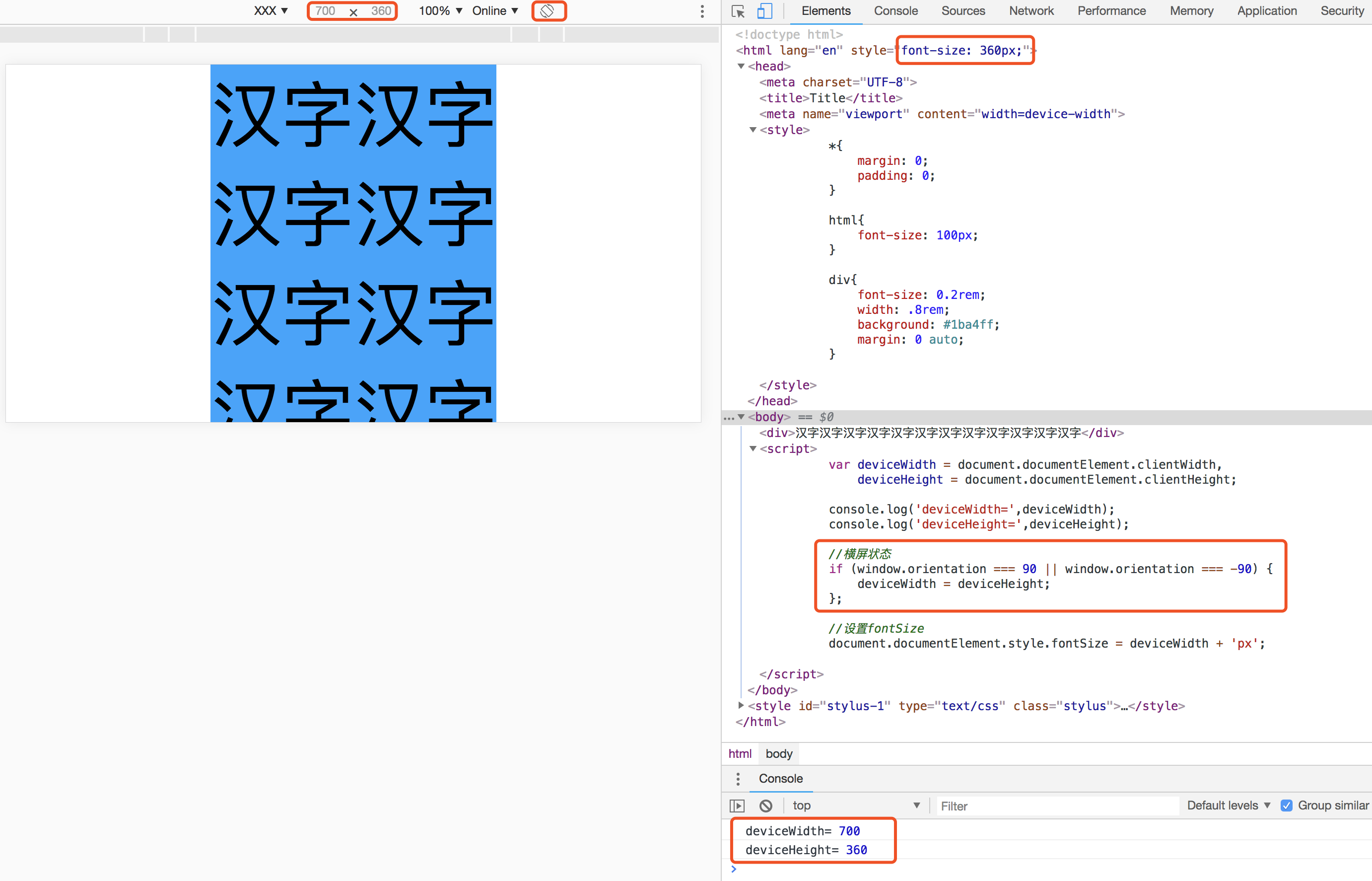Switch to the Elements tab
This screenshot has height=881, width=1372.
(x=826, y=11)
